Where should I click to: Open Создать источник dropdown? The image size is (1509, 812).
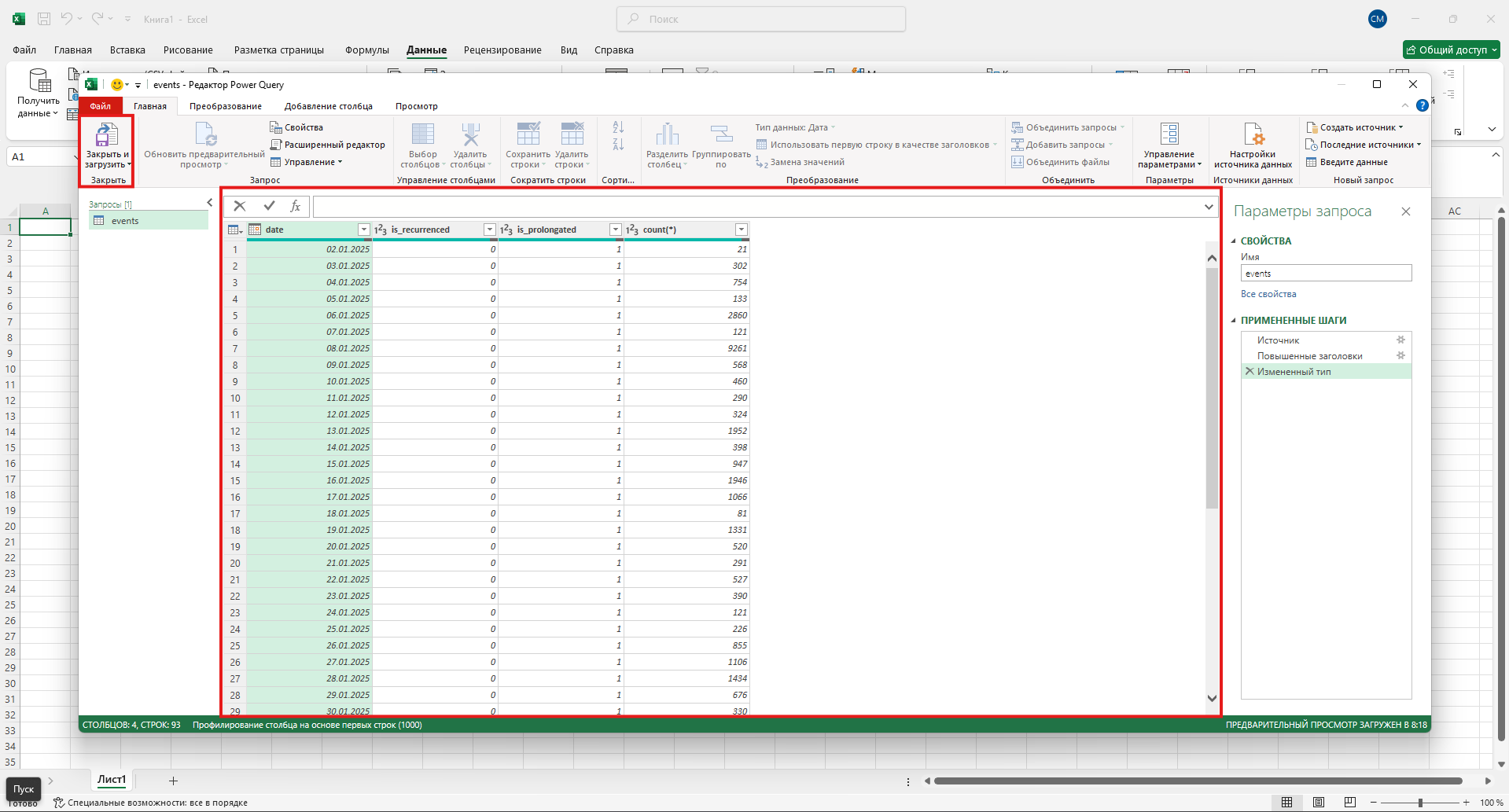(1355, 127)
